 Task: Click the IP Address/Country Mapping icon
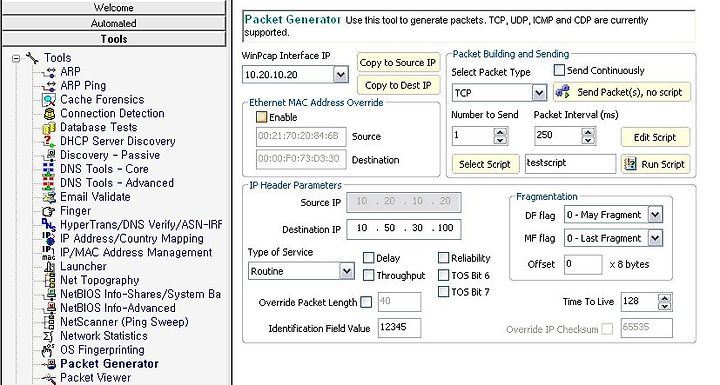click(49, 239)
